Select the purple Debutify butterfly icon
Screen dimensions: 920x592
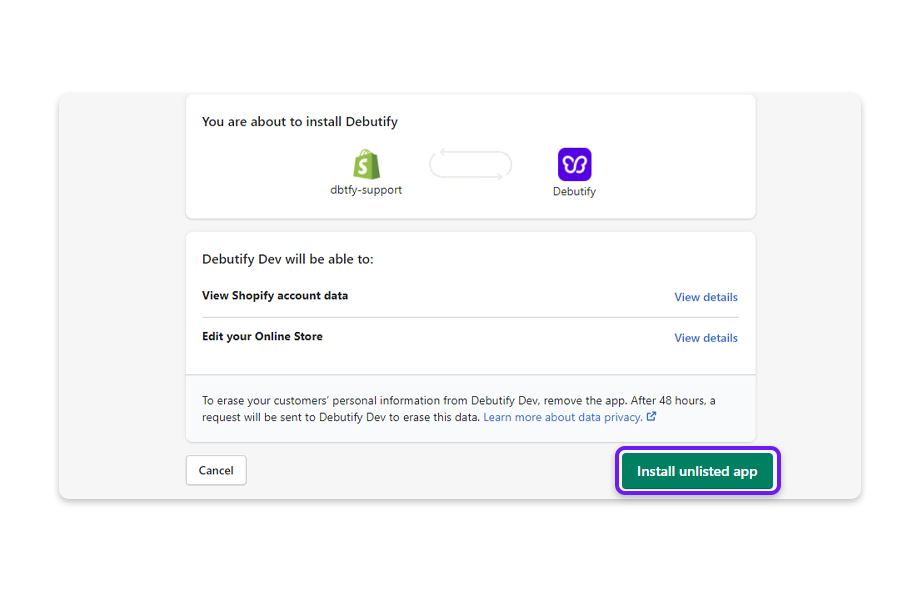574,163
